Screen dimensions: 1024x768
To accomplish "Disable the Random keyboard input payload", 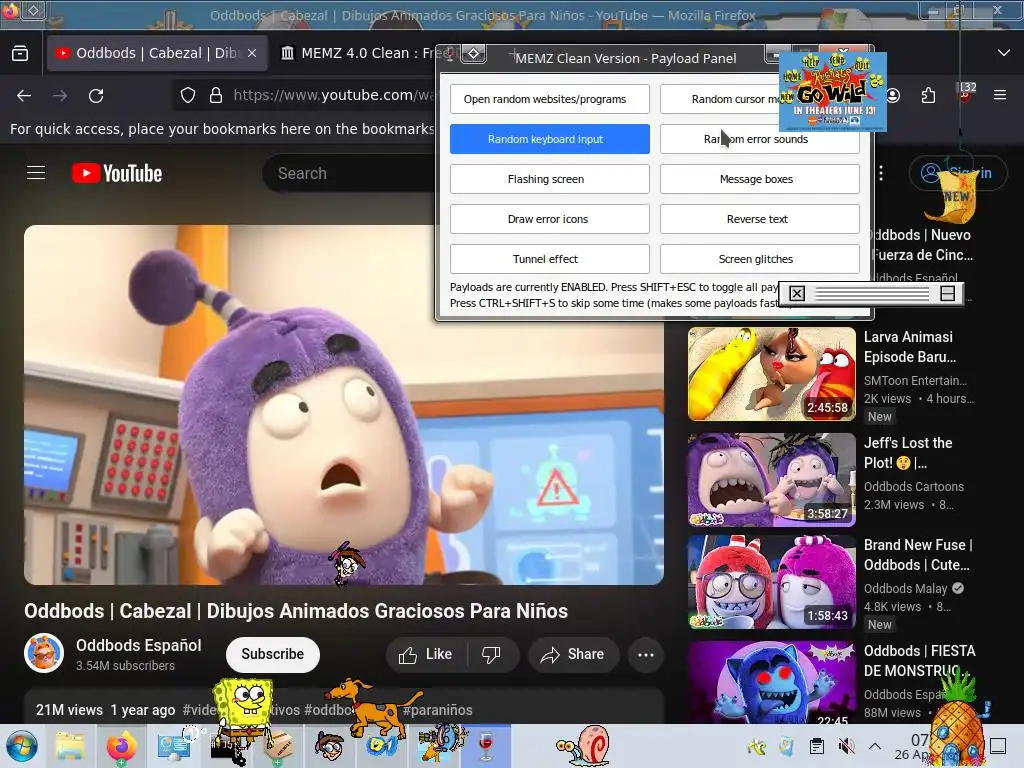I will 549,139.
